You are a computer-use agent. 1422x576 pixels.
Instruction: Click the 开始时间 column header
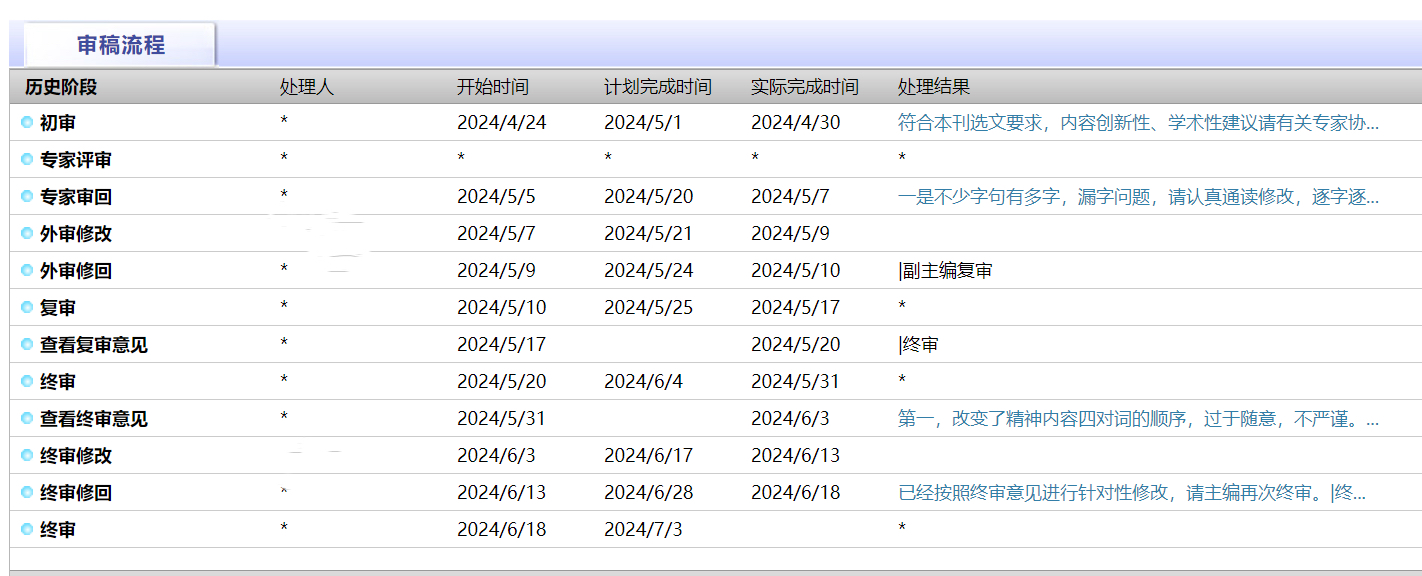(493, 87)
